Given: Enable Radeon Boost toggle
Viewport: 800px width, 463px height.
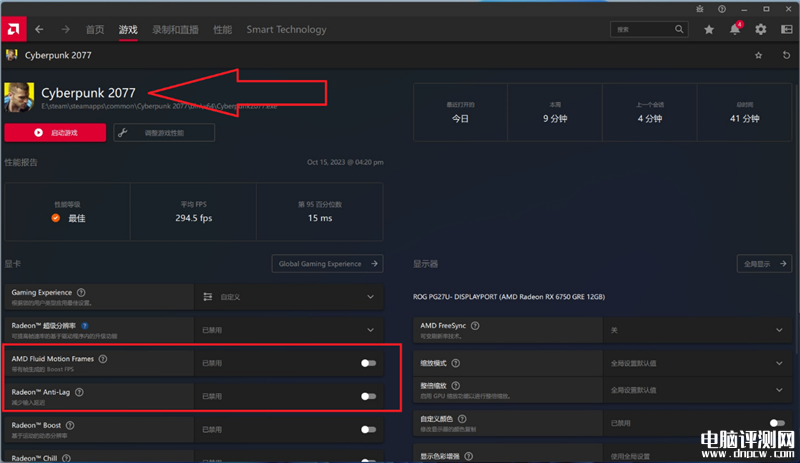Looking at the screenshot, I should pyautogui.click(x=368, y=429).
